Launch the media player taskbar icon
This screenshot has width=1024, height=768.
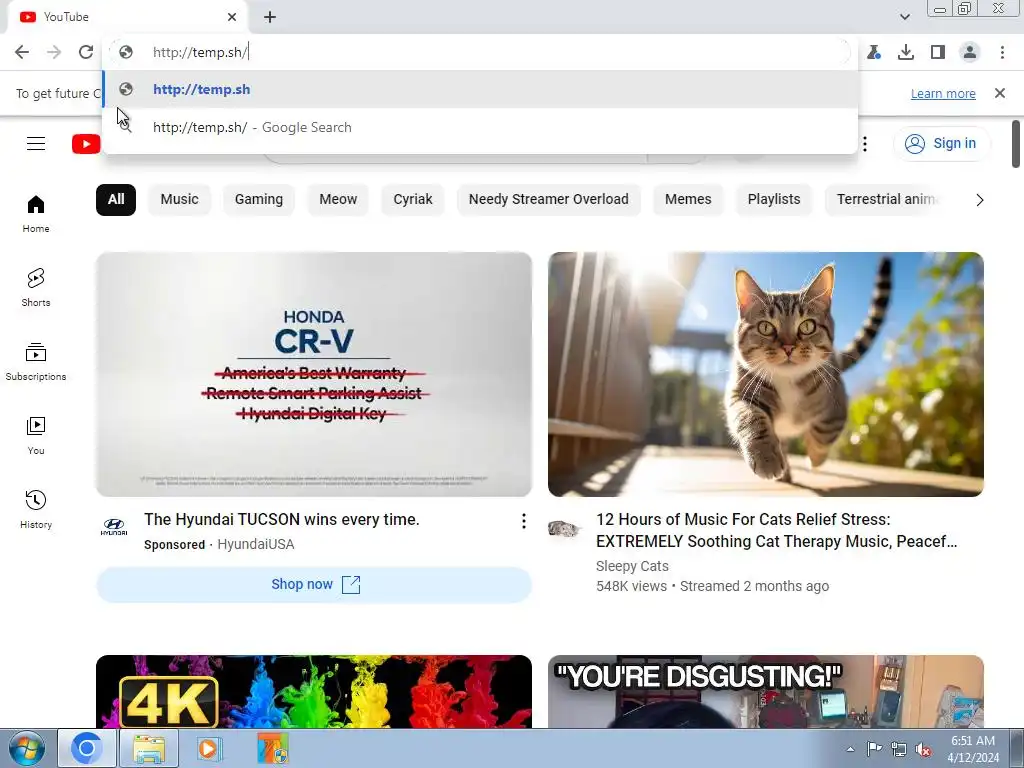(x=210, y=748)
